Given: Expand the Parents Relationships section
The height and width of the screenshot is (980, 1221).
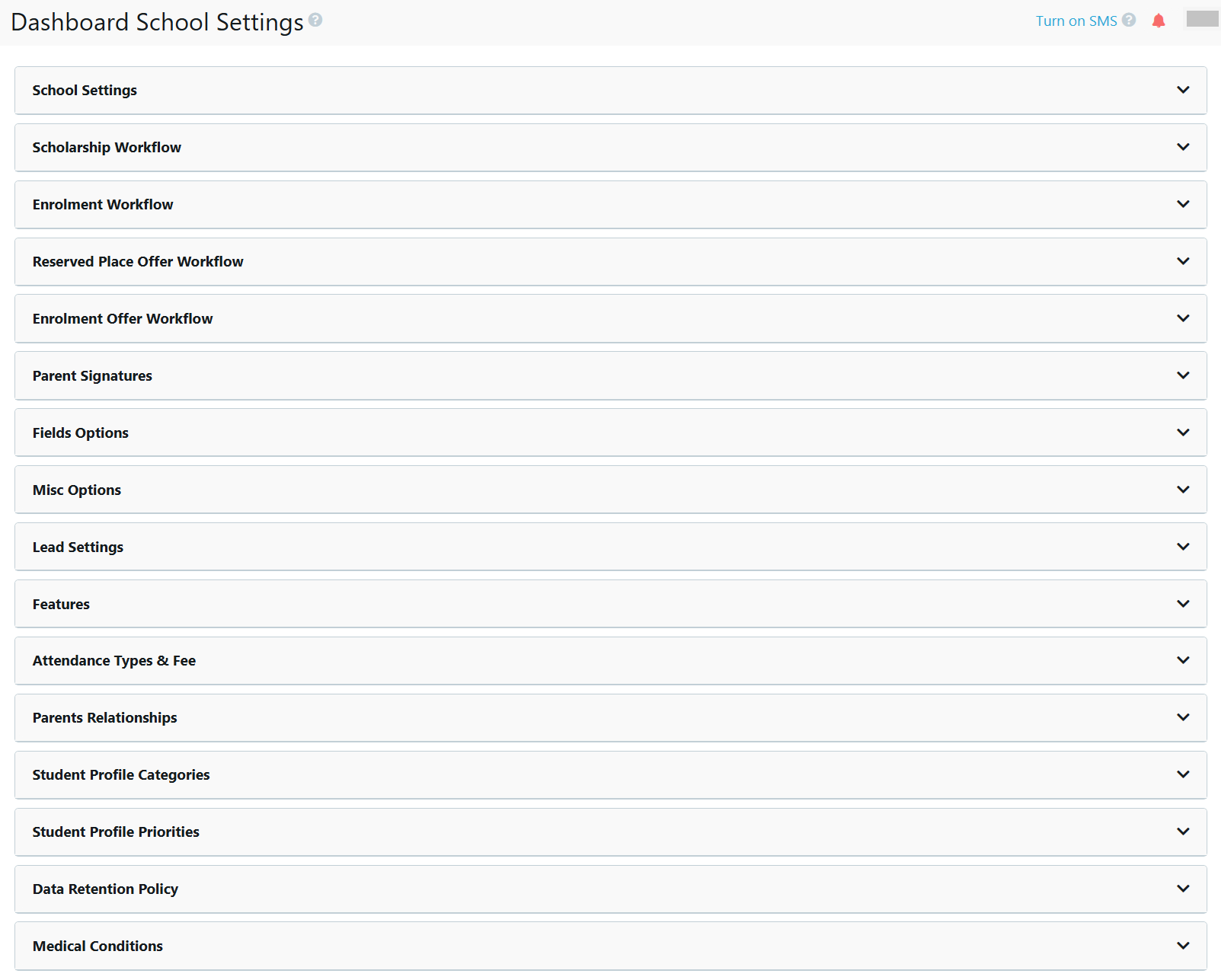Looking at the screenshot, I should (1183, 717).
